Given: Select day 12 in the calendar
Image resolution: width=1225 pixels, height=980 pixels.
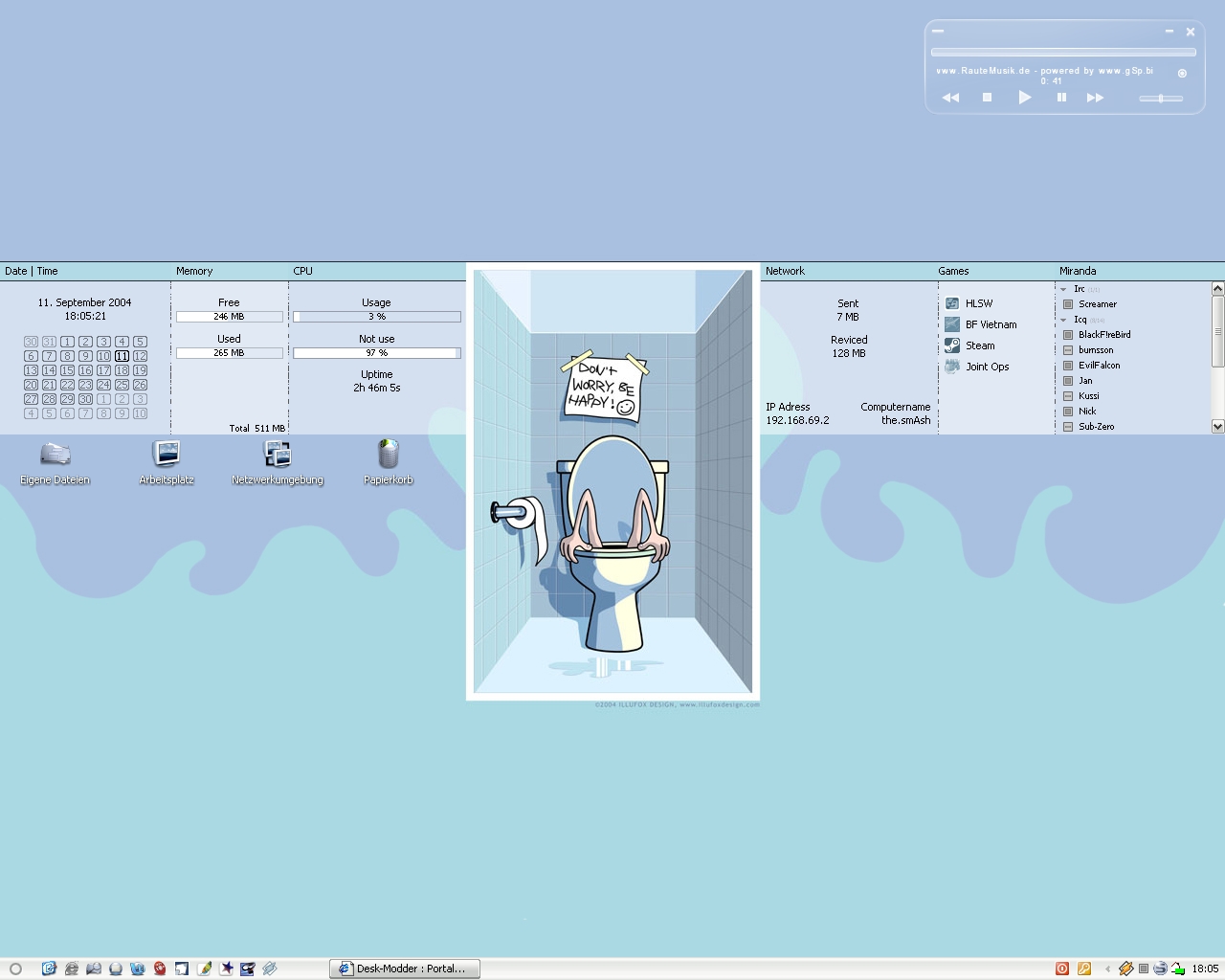Looking at the screenshot, I should pos(140,356).
